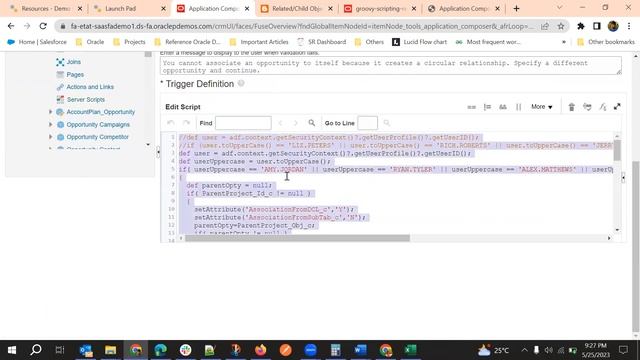
Task: Click the right arrow of script horizontal scrollbar
Action: (x=609, y=238)
